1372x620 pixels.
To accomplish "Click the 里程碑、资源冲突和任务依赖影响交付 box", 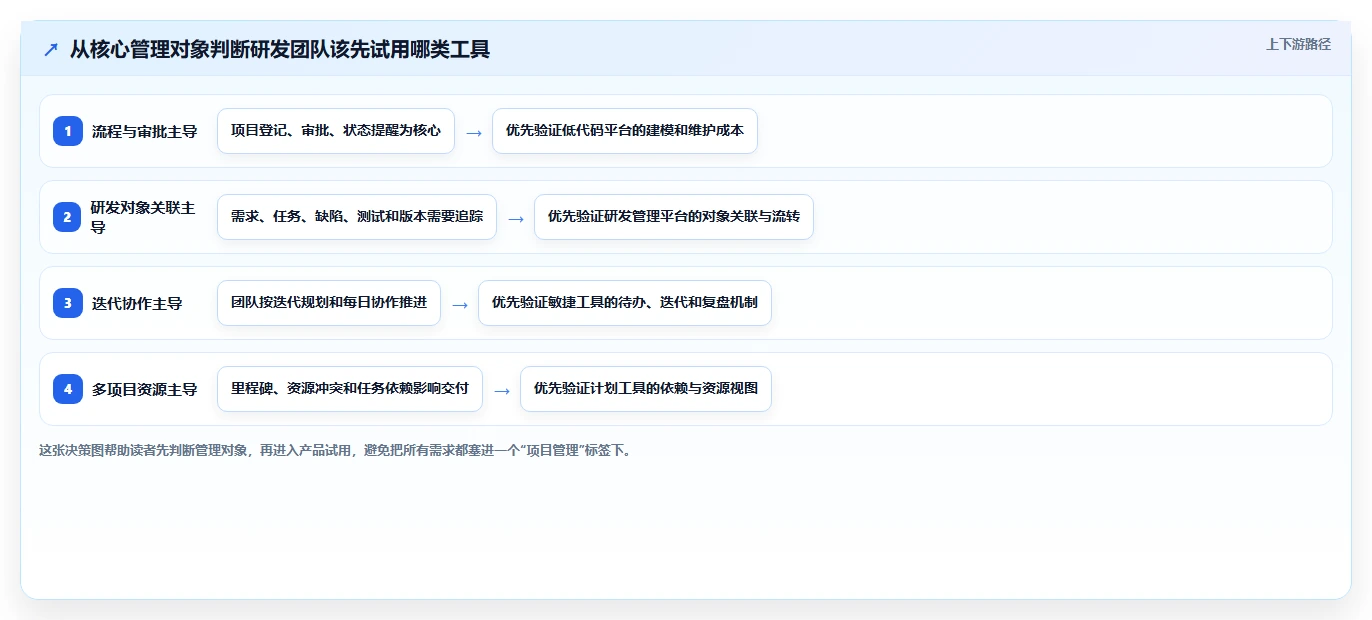I will tap(350, 389).
